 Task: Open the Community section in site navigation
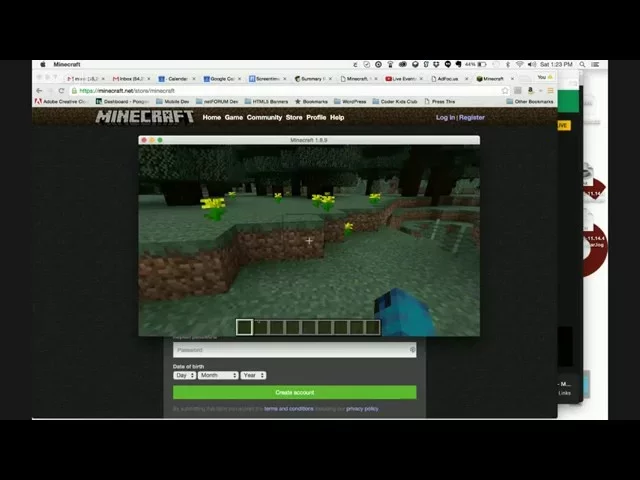pyautogui.click(x=264, y=117)
